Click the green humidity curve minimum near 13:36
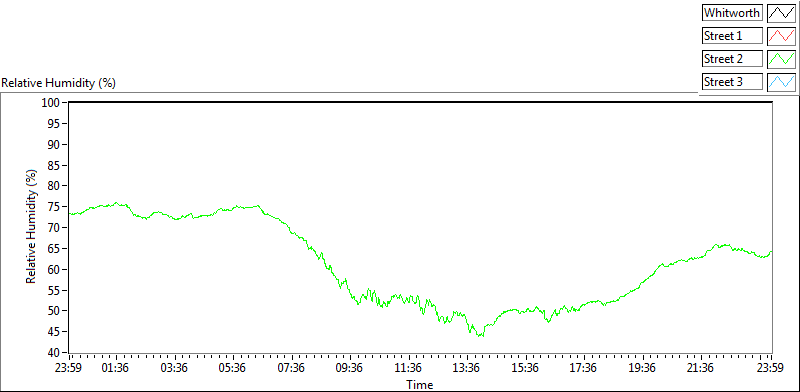The image size is (800, 392). point(480,335)
